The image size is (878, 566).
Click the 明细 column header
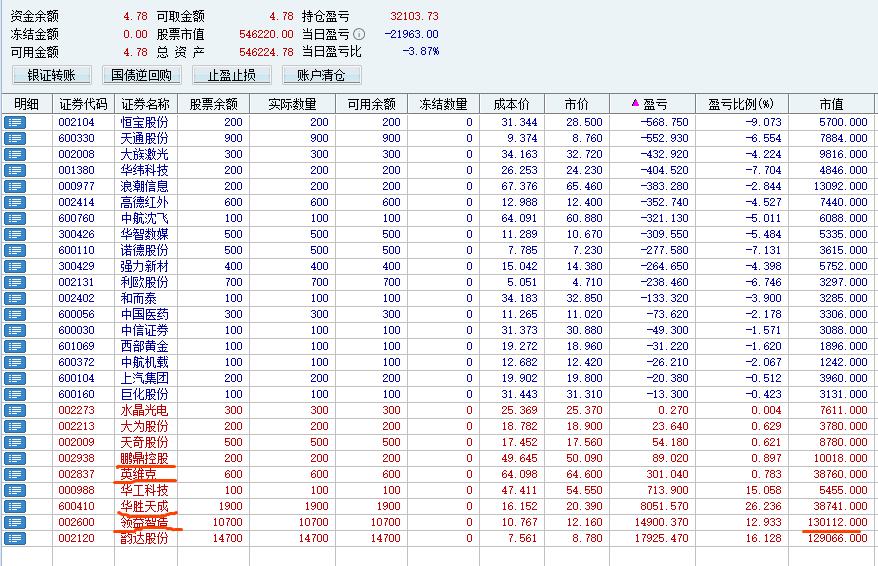[26, 104]
